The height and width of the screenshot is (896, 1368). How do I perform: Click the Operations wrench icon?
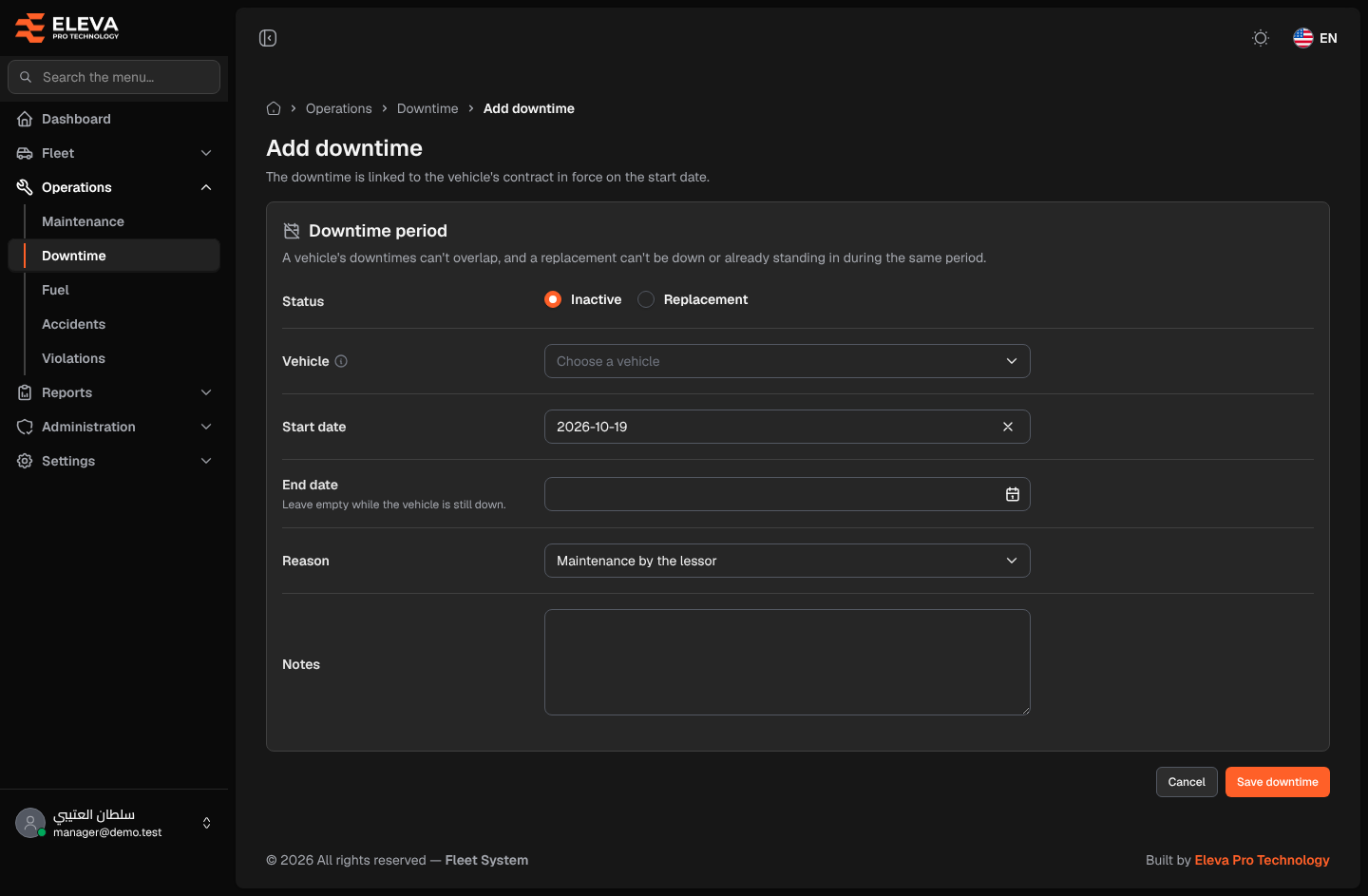pos(25,187)
